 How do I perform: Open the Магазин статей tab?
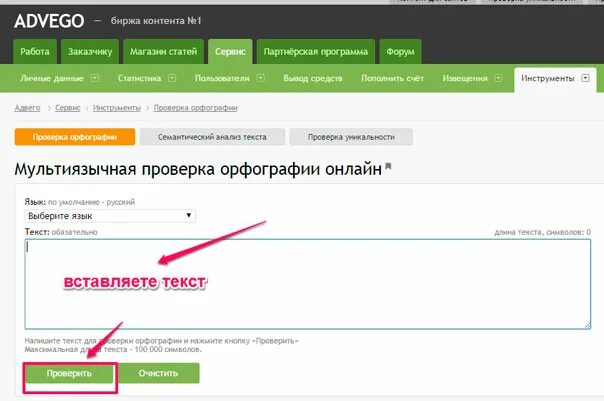[x=163, y=52]
